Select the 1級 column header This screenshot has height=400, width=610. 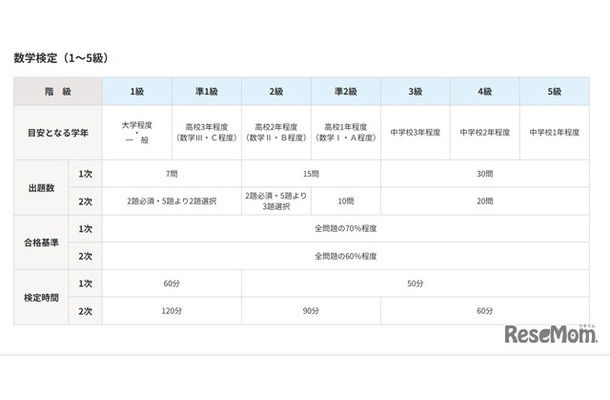tap(137, 91)
